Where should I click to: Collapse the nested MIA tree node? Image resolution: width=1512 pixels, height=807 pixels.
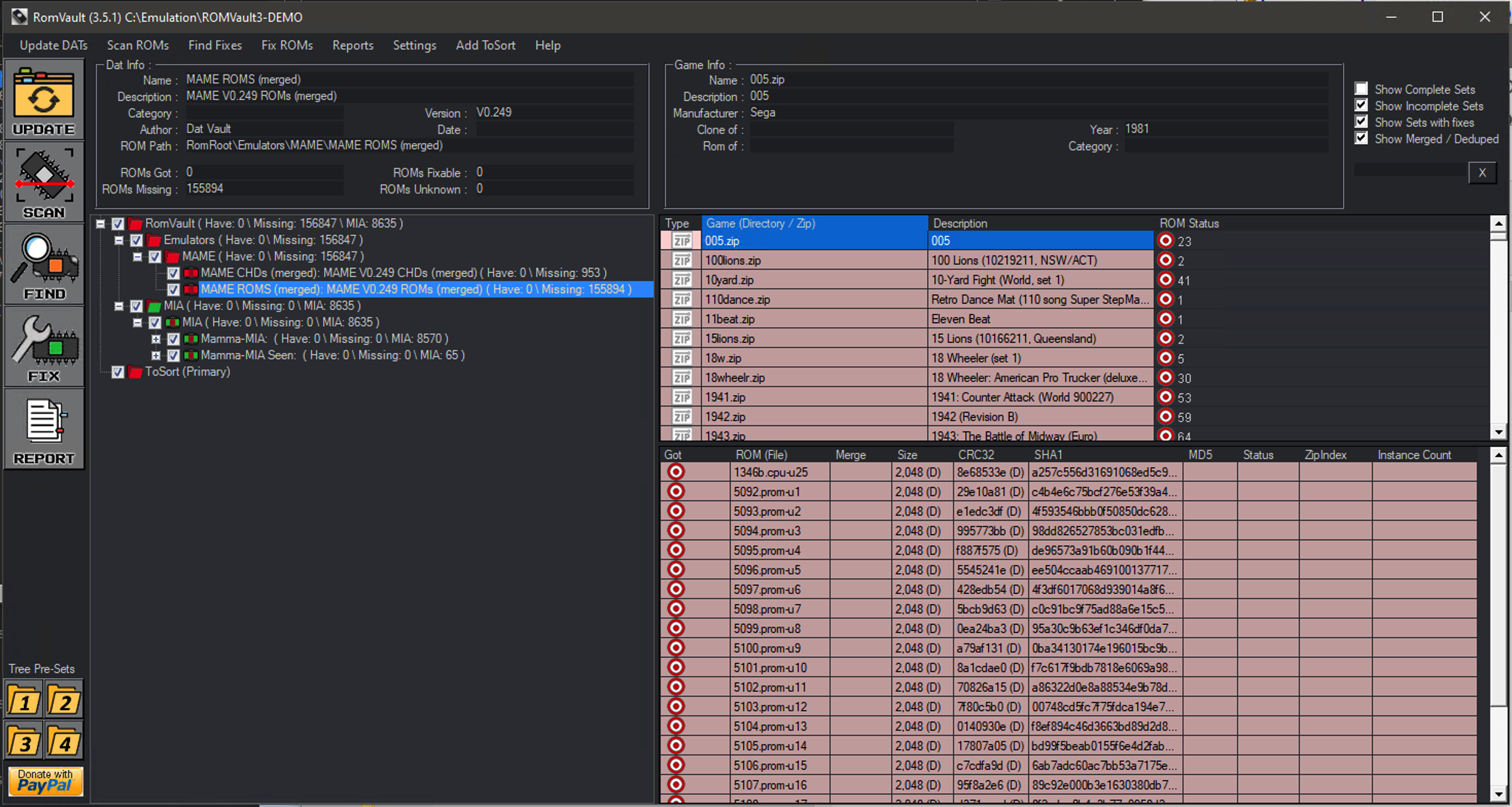(x=137, y=322)
